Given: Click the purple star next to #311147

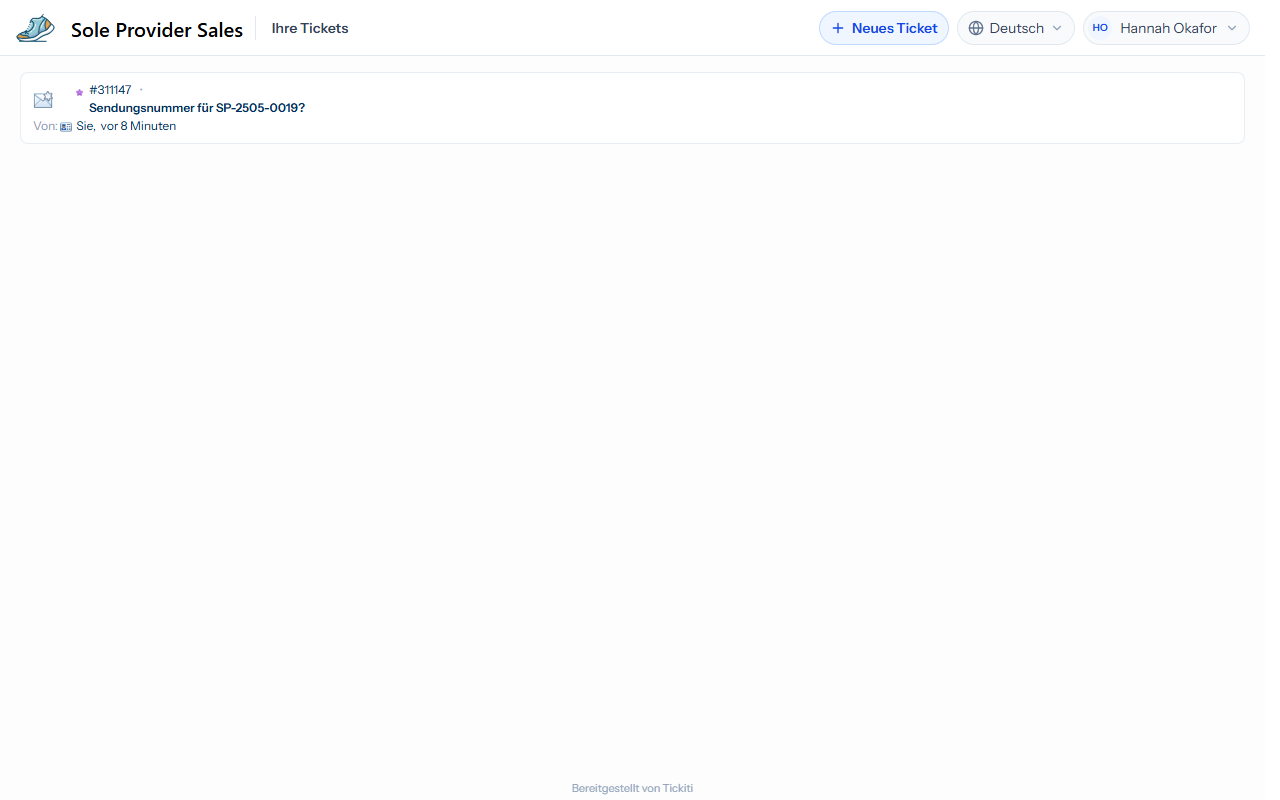Looking at the screenshot, I should click(x=80, y=92).
